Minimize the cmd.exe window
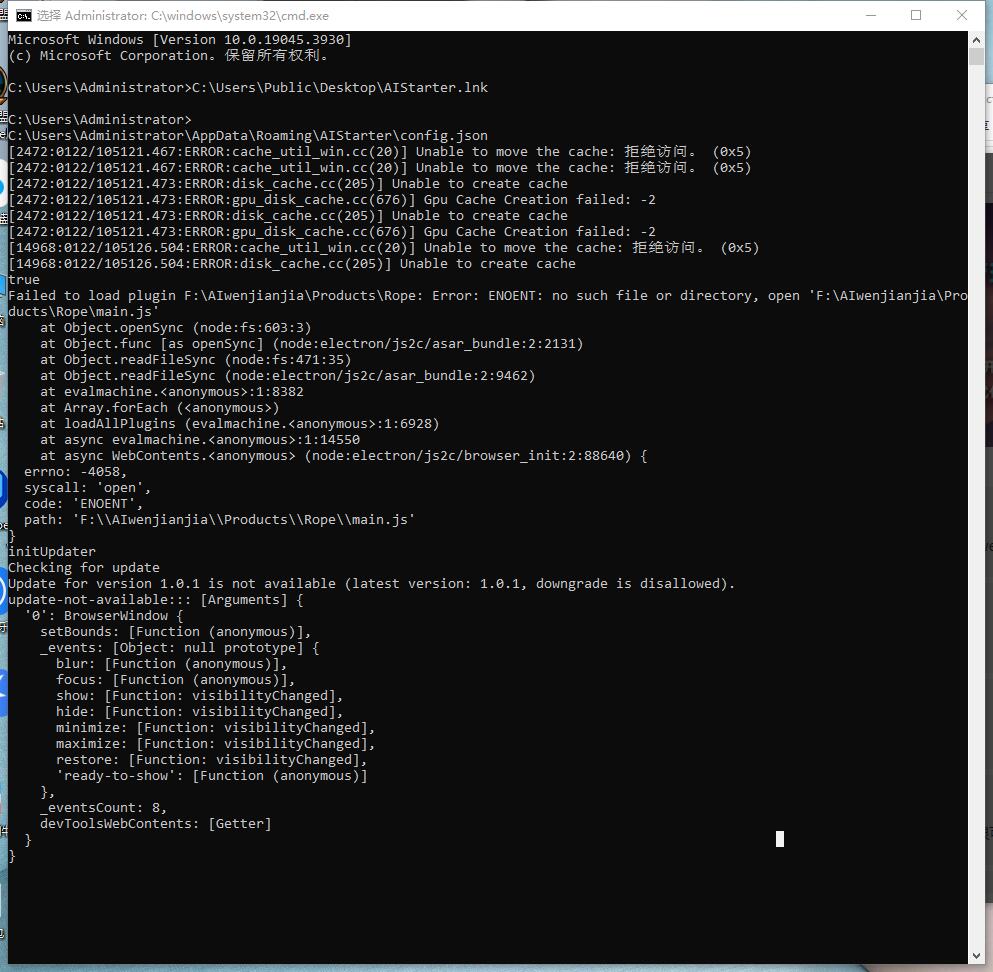Screen dimensions: 993x972 click(871, 16)
